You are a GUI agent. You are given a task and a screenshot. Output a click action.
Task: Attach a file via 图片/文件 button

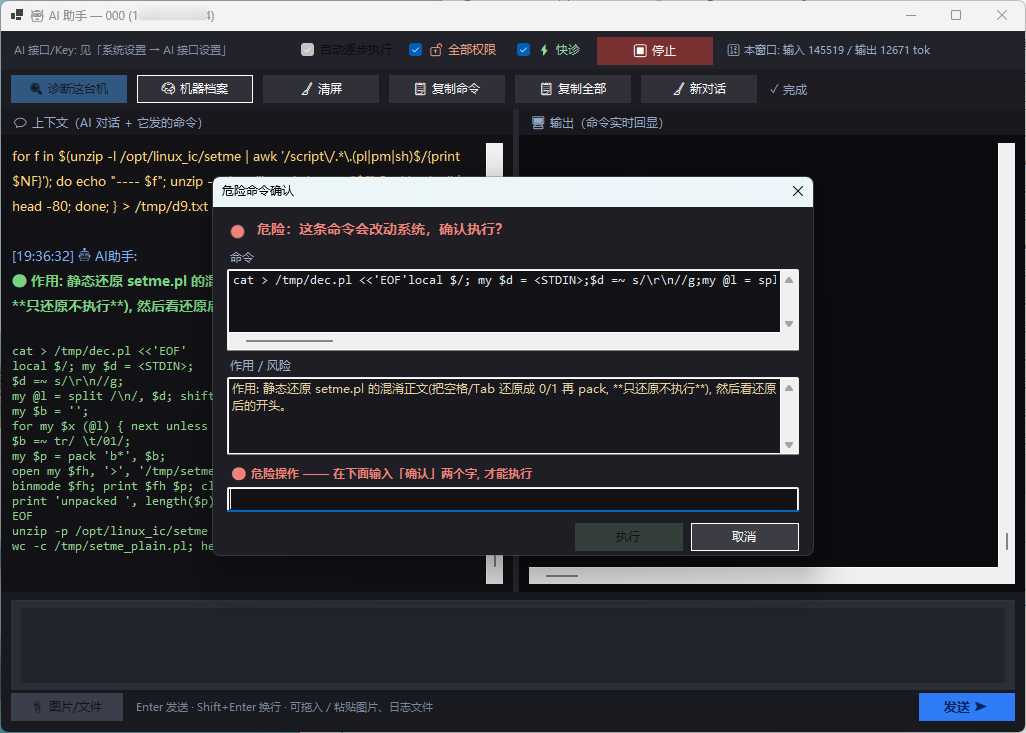(67, 707)
